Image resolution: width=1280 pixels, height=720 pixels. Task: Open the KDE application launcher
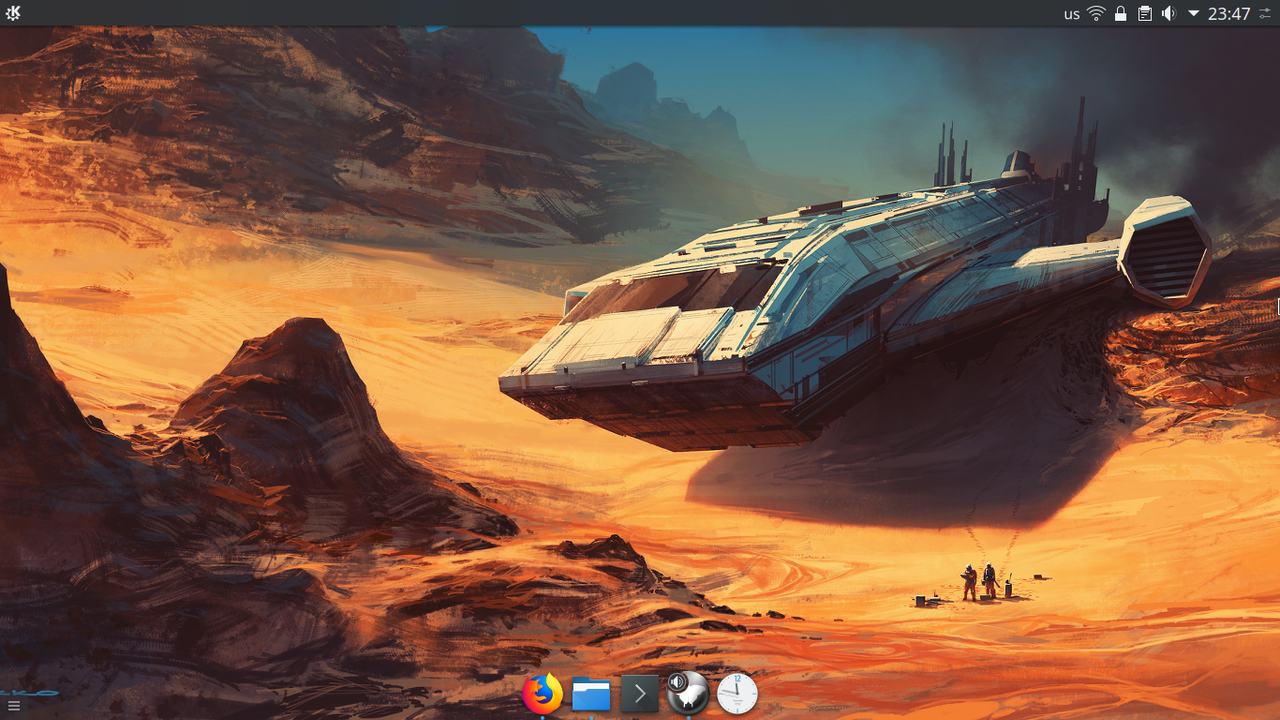click(x=13, y=13)
